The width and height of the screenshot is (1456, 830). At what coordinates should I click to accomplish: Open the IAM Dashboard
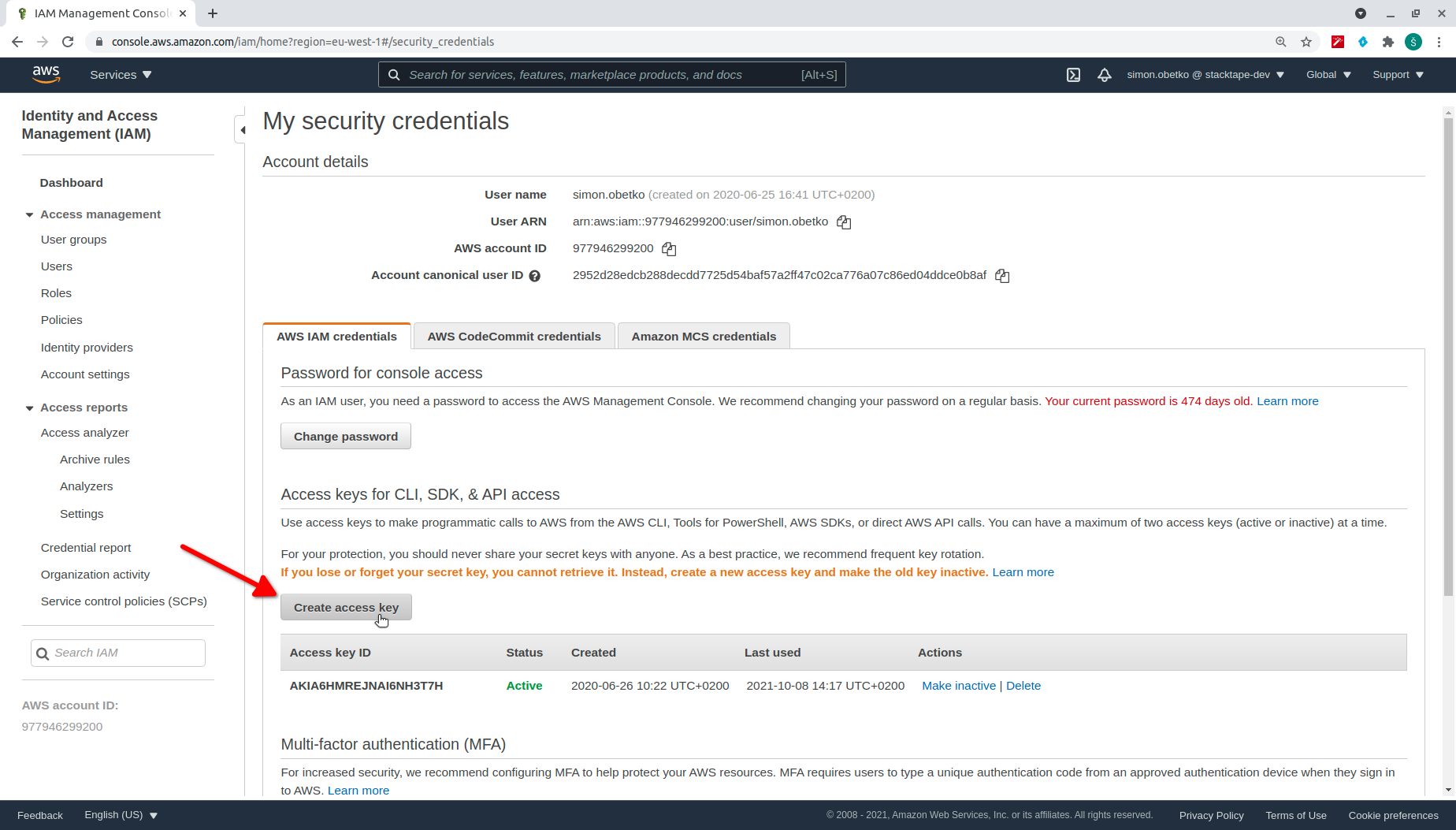tap(72, 183)
